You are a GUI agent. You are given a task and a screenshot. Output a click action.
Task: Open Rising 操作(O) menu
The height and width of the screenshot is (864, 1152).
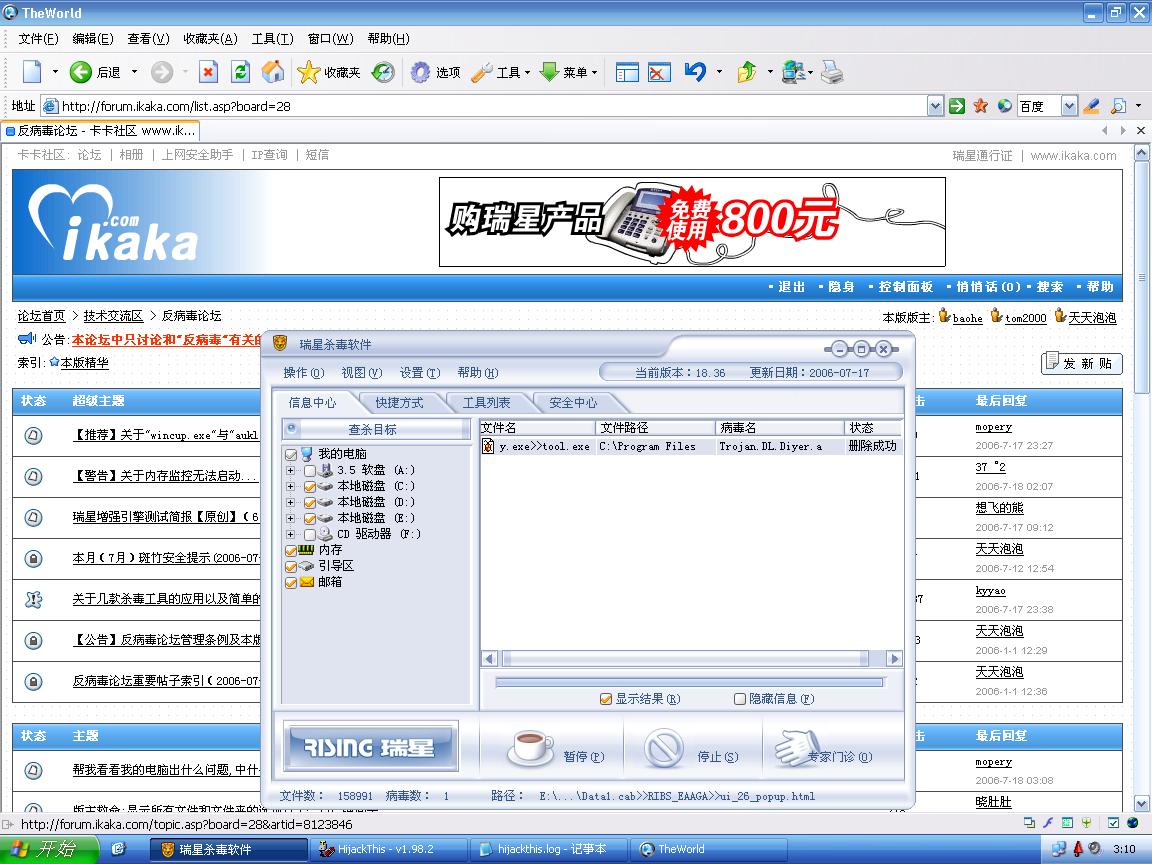pos(303,372)
